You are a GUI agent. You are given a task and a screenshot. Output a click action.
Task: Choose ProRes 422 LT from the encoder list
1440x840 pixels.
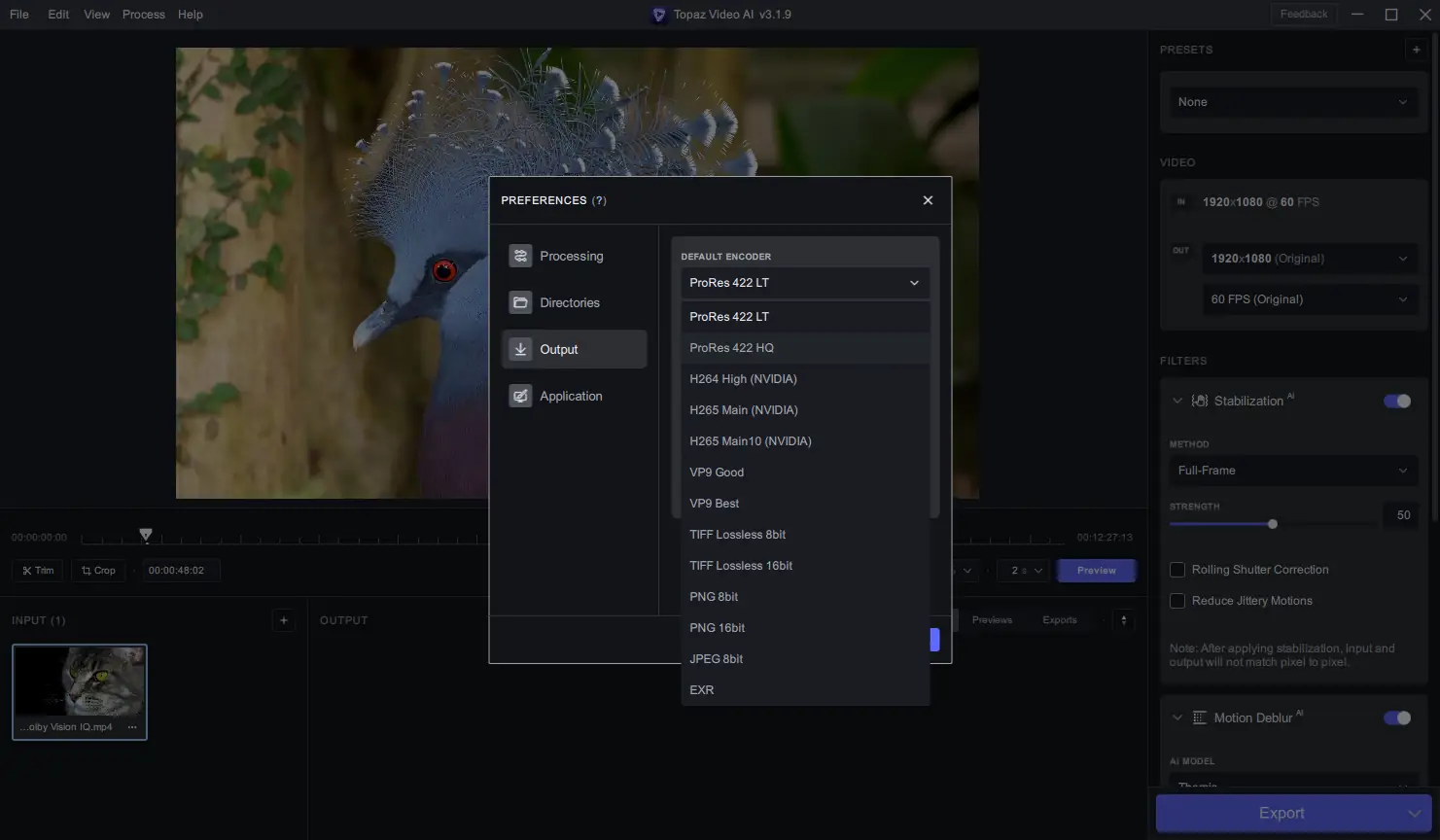[805, 317]
